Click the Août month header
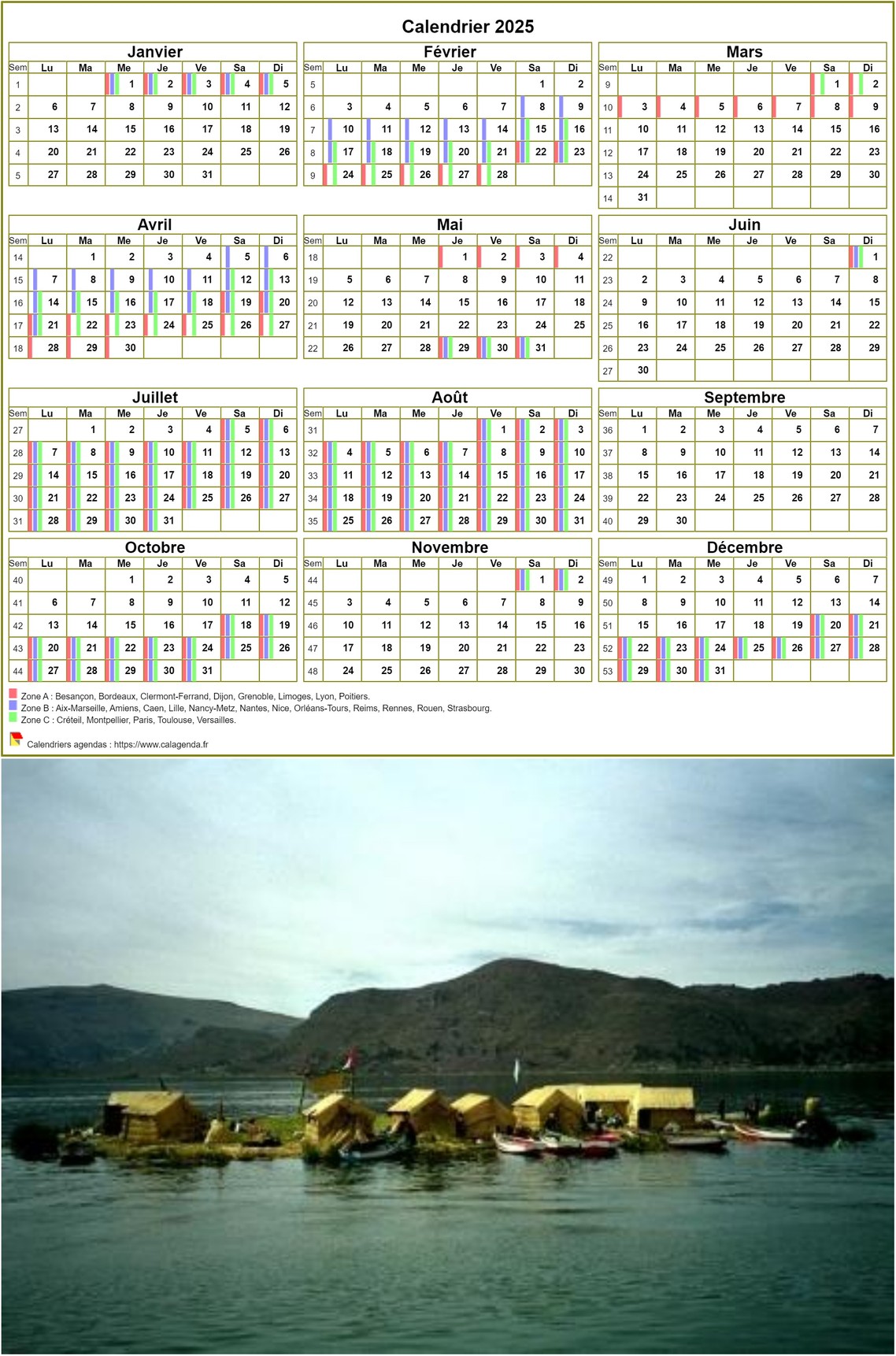Screen dimensions: 896x1356 (x=449, y=398)
